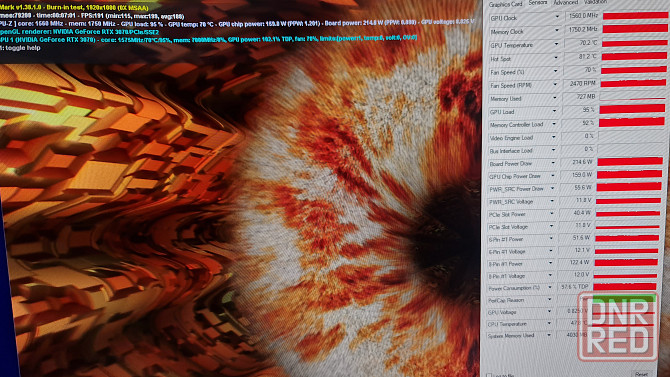Open the GPU Clock sensor dropdown arrow
670x377 pixels.
[557, 17]
